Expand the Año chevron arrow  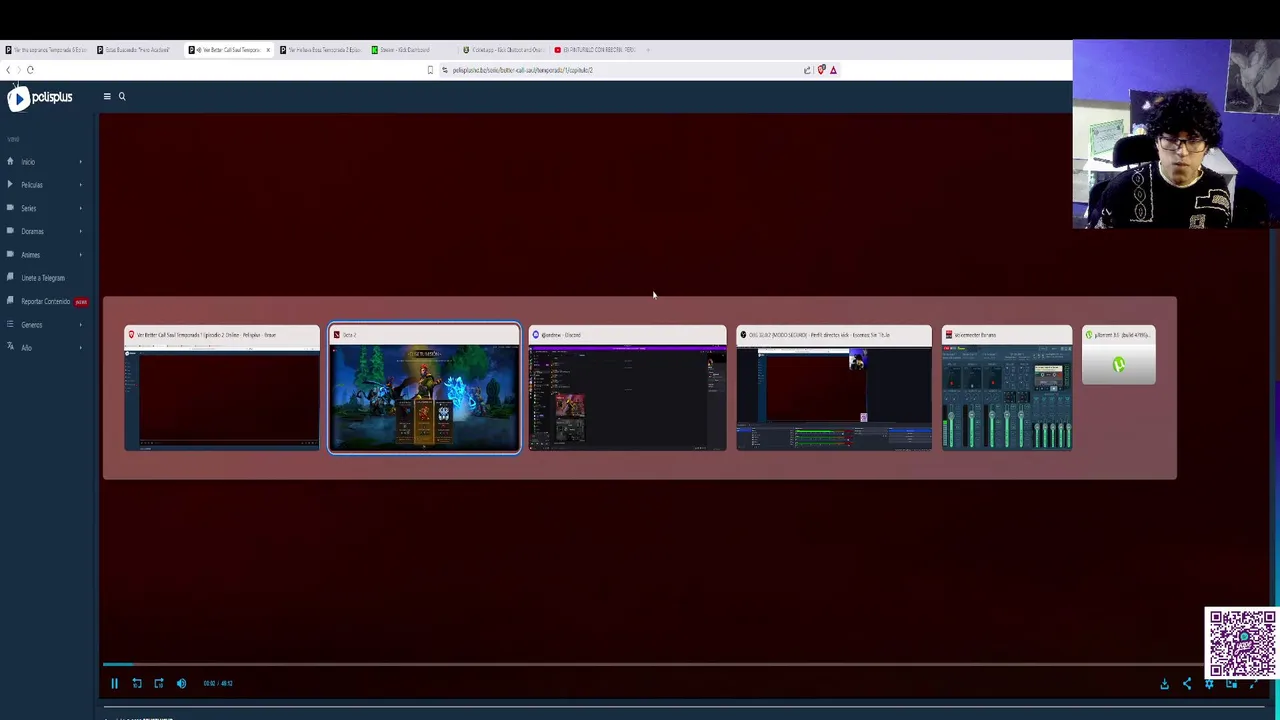tap(81, 348)
